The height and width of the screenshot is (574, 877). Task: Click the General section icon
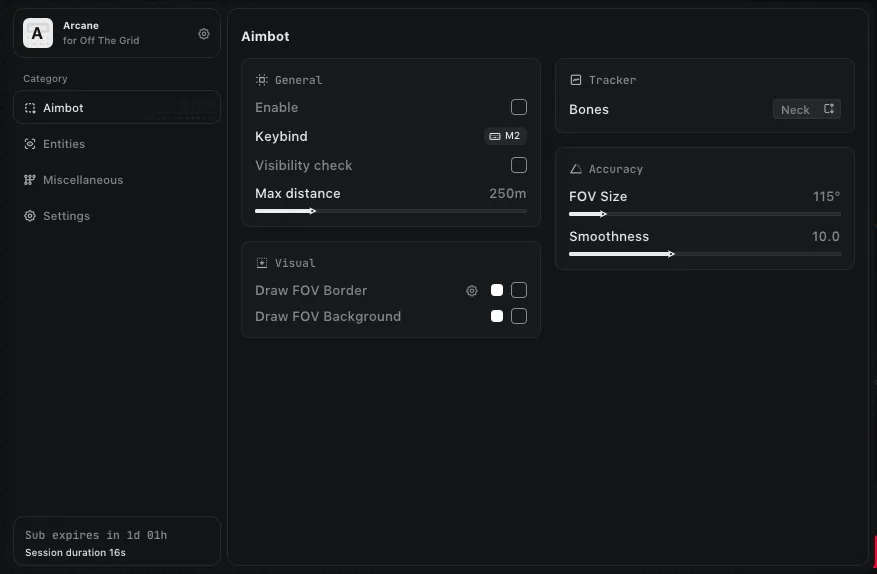262,80
